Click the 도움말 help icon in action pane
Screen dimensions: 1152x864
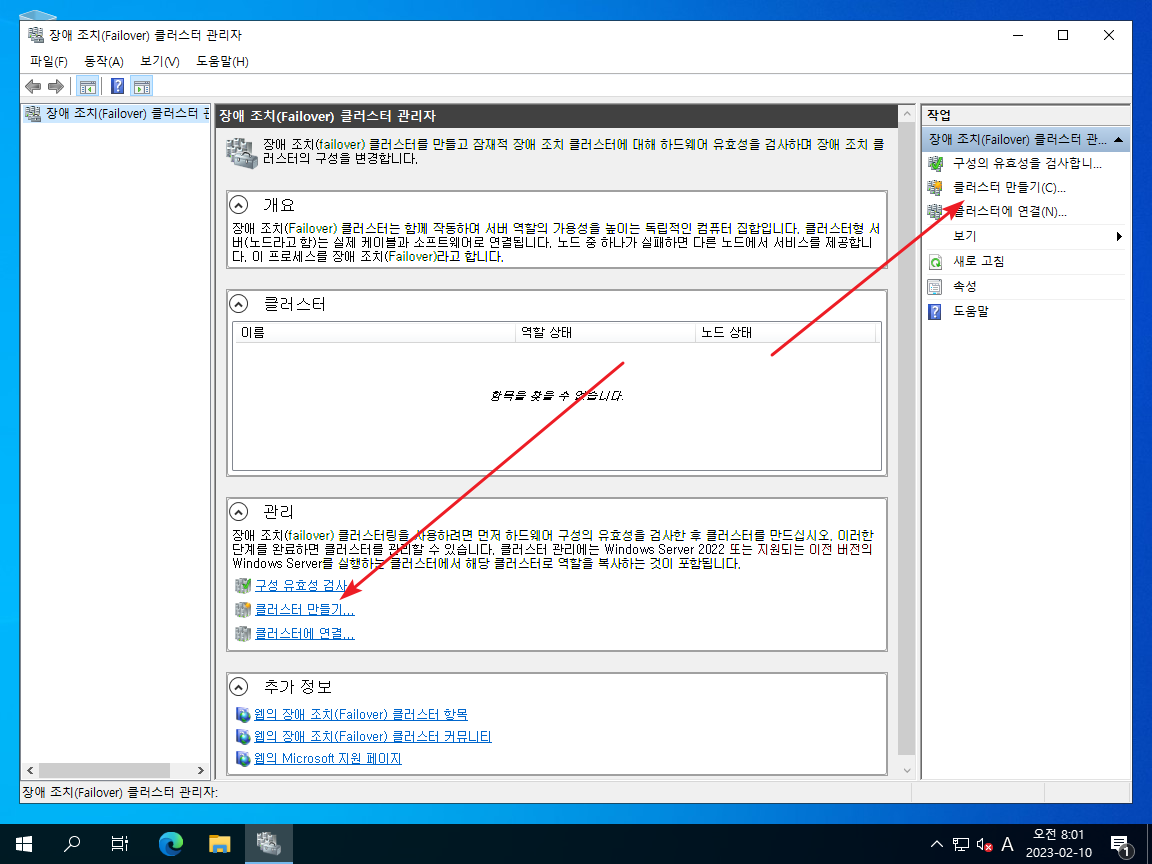coord(935,312)
